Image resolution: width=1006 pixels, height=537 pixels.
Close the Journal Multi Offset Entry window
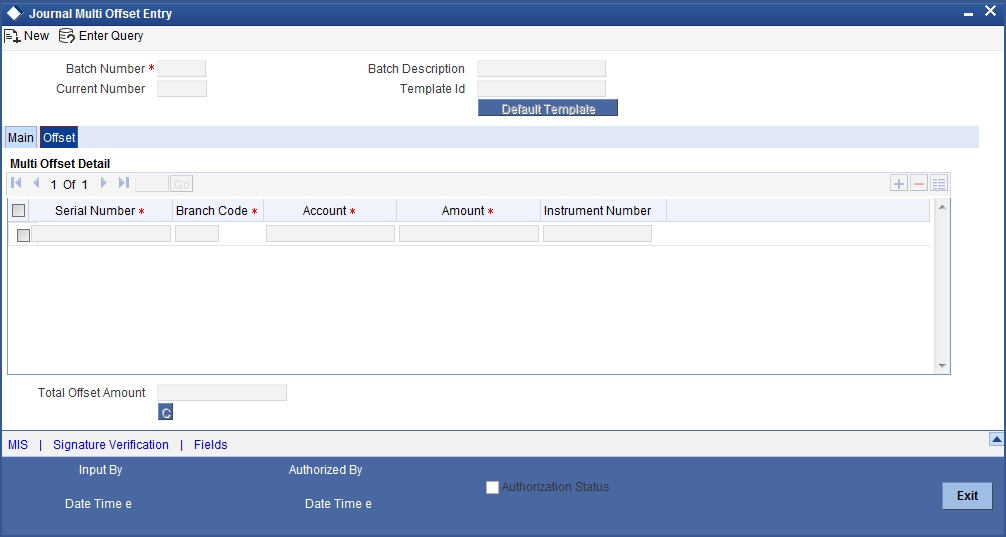click(x=990, y=12)
